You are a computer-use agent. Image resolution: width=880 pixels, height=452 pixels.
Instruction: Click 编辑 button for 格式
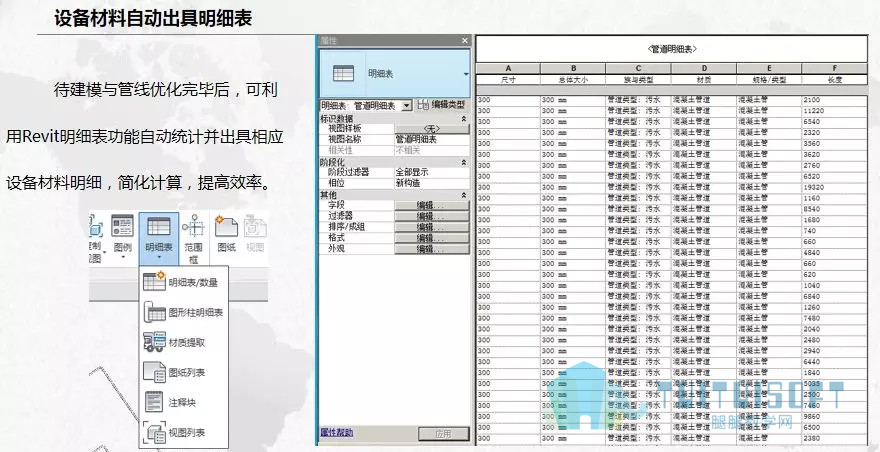tap(432, 238)
